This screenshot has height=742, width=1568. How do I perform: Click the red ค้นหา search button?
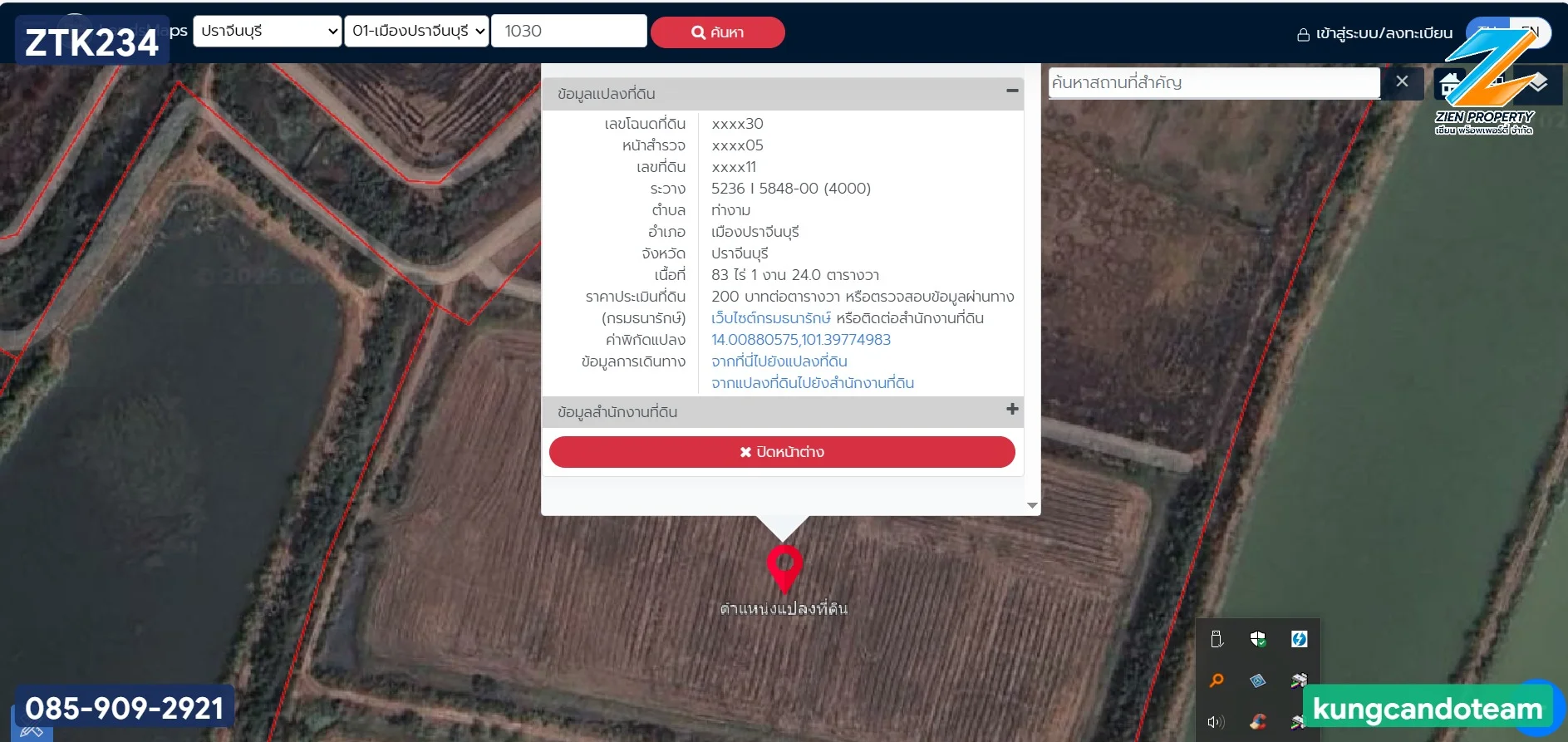[717, 32]
